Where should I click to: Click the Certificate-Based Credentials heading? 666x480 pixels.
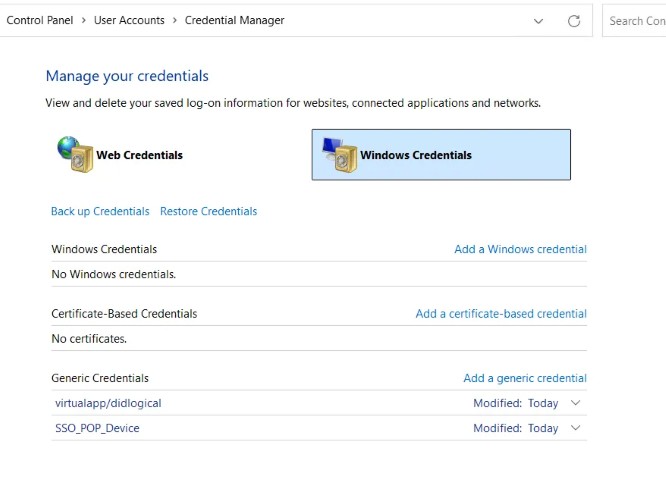124,313
